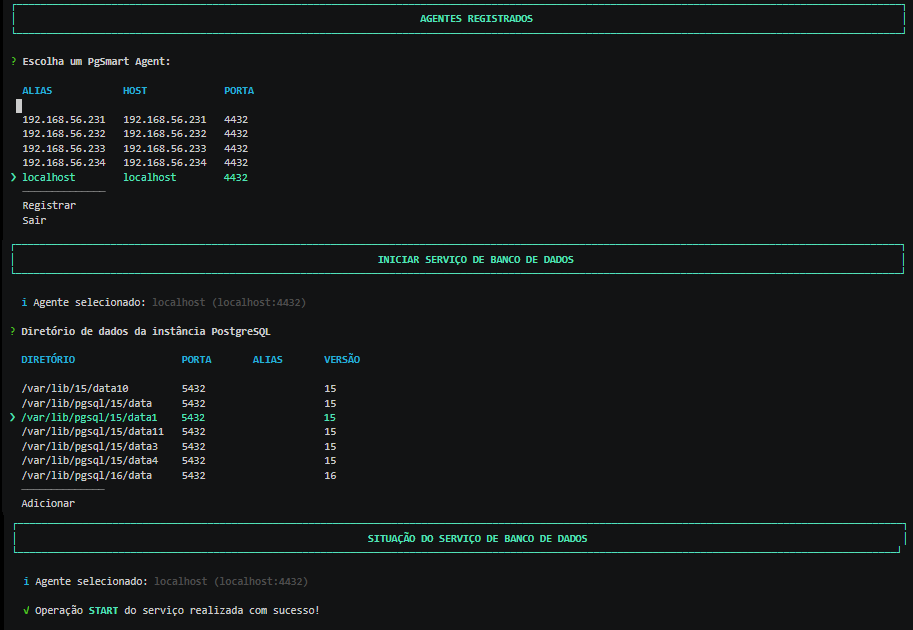Click port 4432 in the localhost row
The height and width of the screenshot is (630, 913).
236,177
